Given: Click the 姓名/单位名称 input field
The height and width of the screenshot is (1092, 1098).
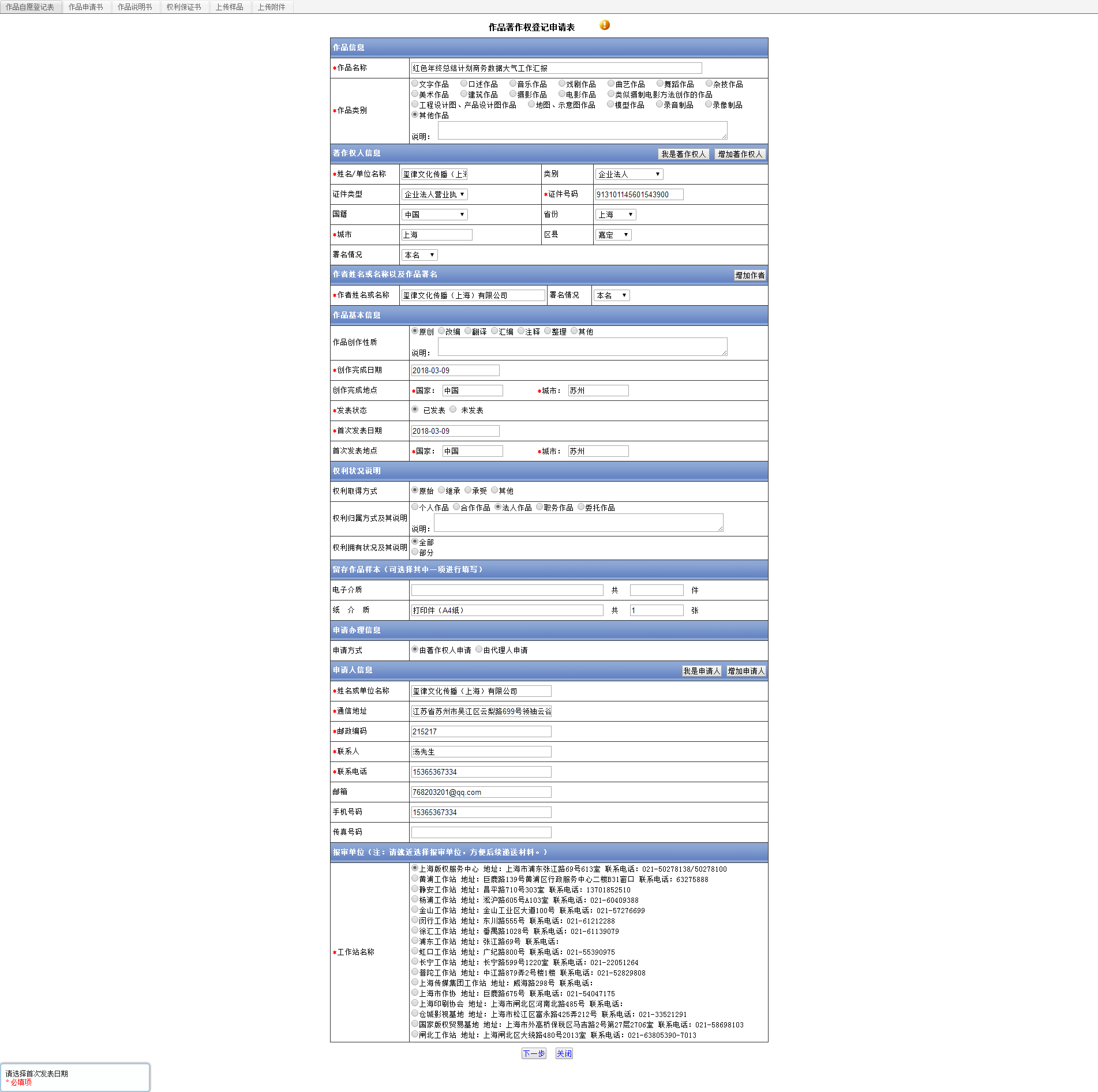Looking at the screenshot, I should [434, 174].
